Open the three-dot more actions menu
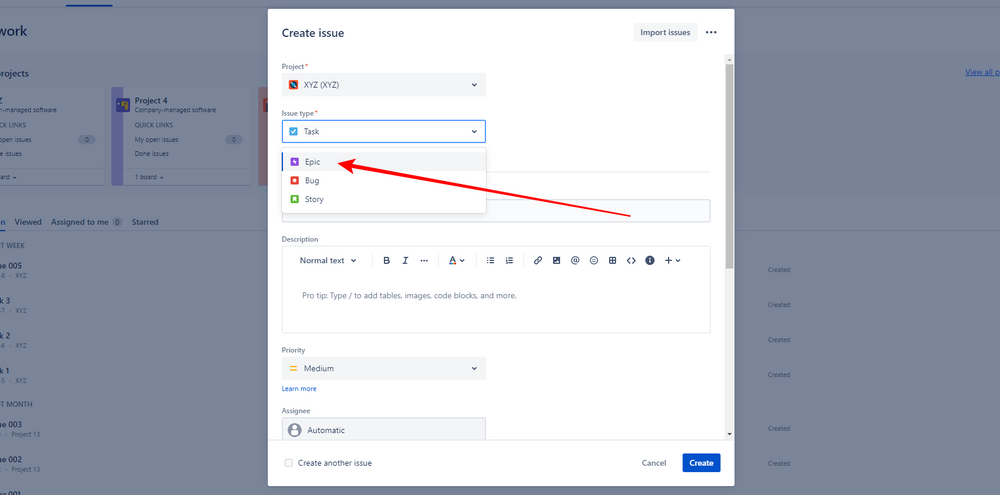The width and height of the screenshot is (1000, 495). point(711,33)
